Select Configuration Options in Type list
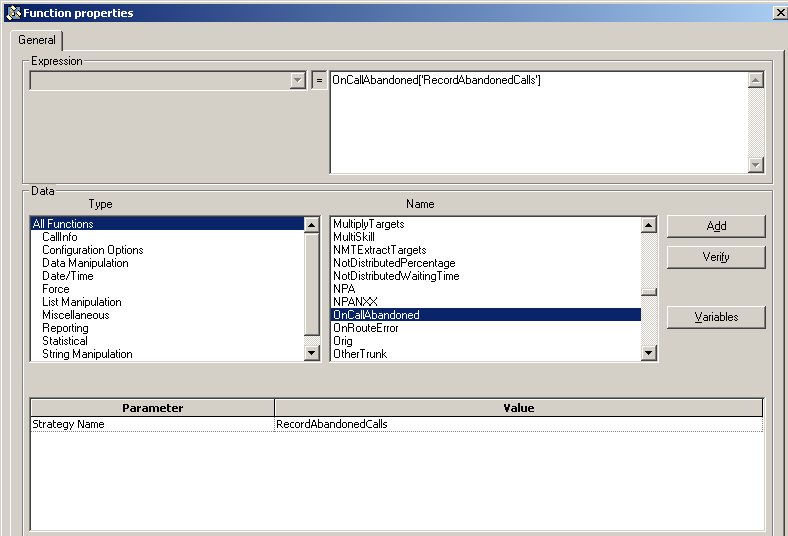 tap(92, 250)
